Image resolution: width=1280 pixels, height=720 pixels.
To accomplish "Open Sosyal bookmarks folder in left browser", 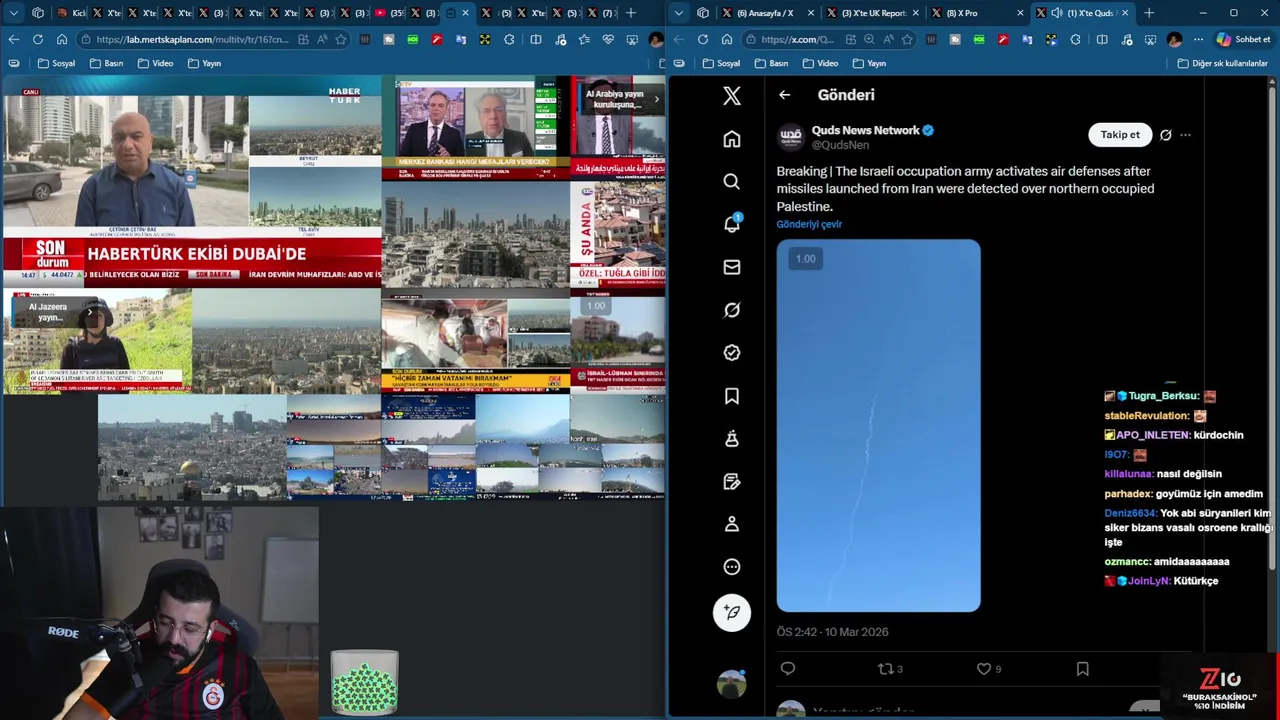I will tap(56, 63).
